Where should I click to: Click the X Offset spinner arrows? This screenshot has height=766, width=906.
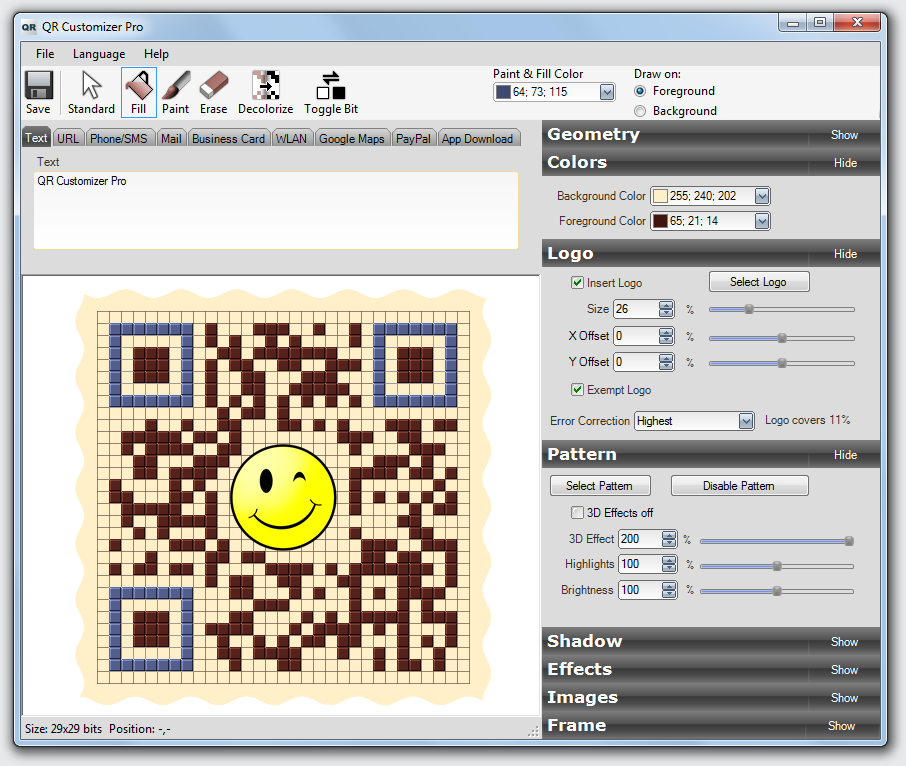(666, 336)
